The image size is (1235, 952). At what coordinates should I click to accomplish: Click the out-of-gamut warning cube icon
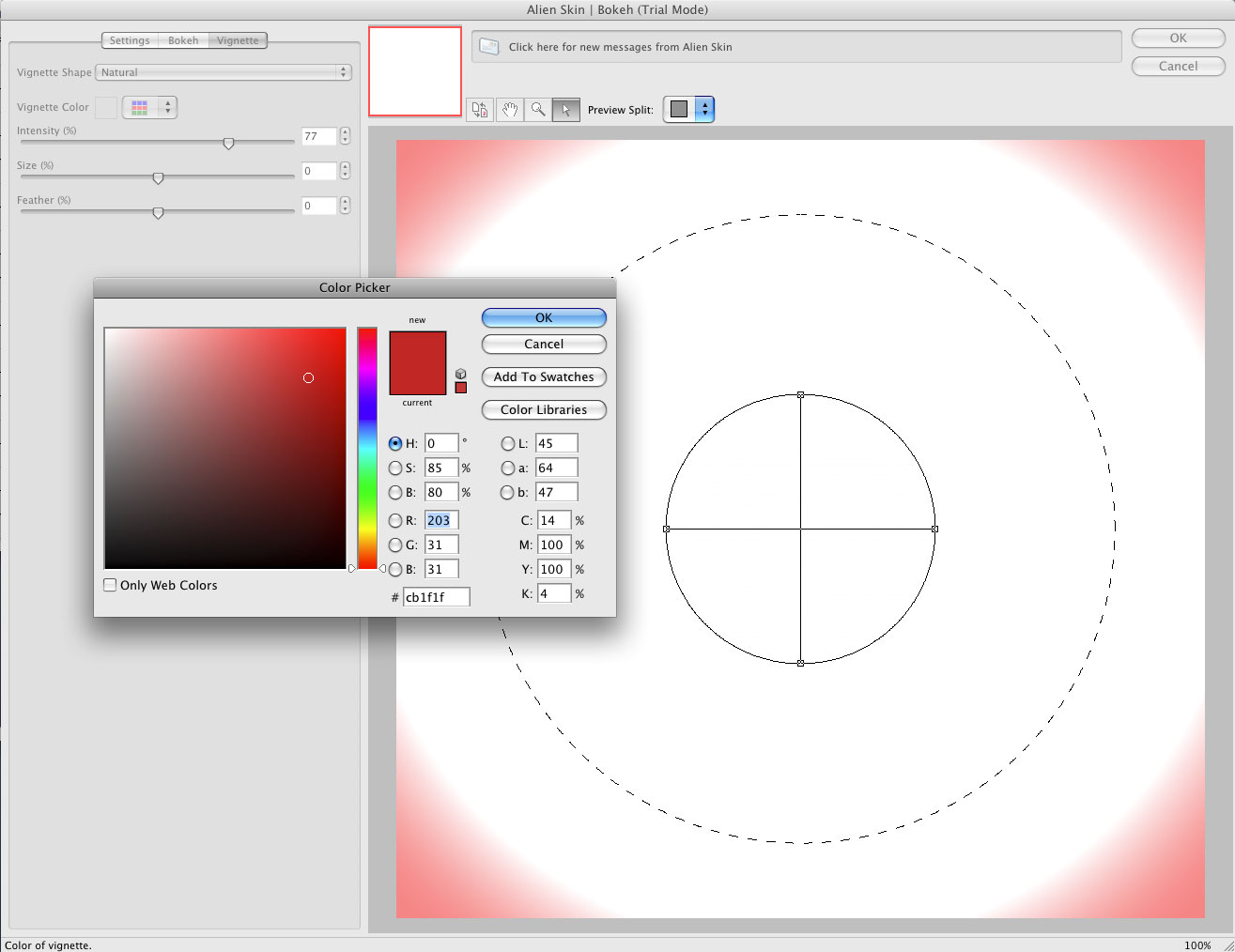(460, 374)
